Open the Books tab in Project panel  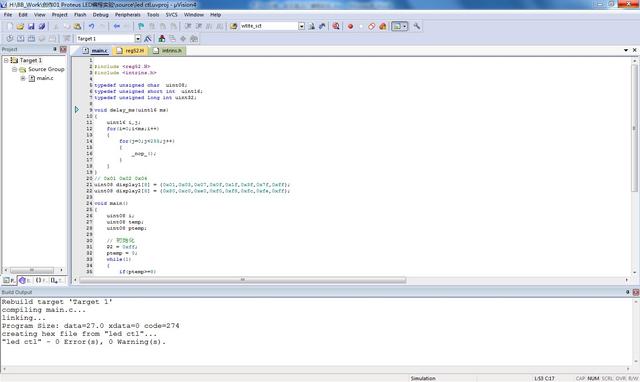click(25, 280)
